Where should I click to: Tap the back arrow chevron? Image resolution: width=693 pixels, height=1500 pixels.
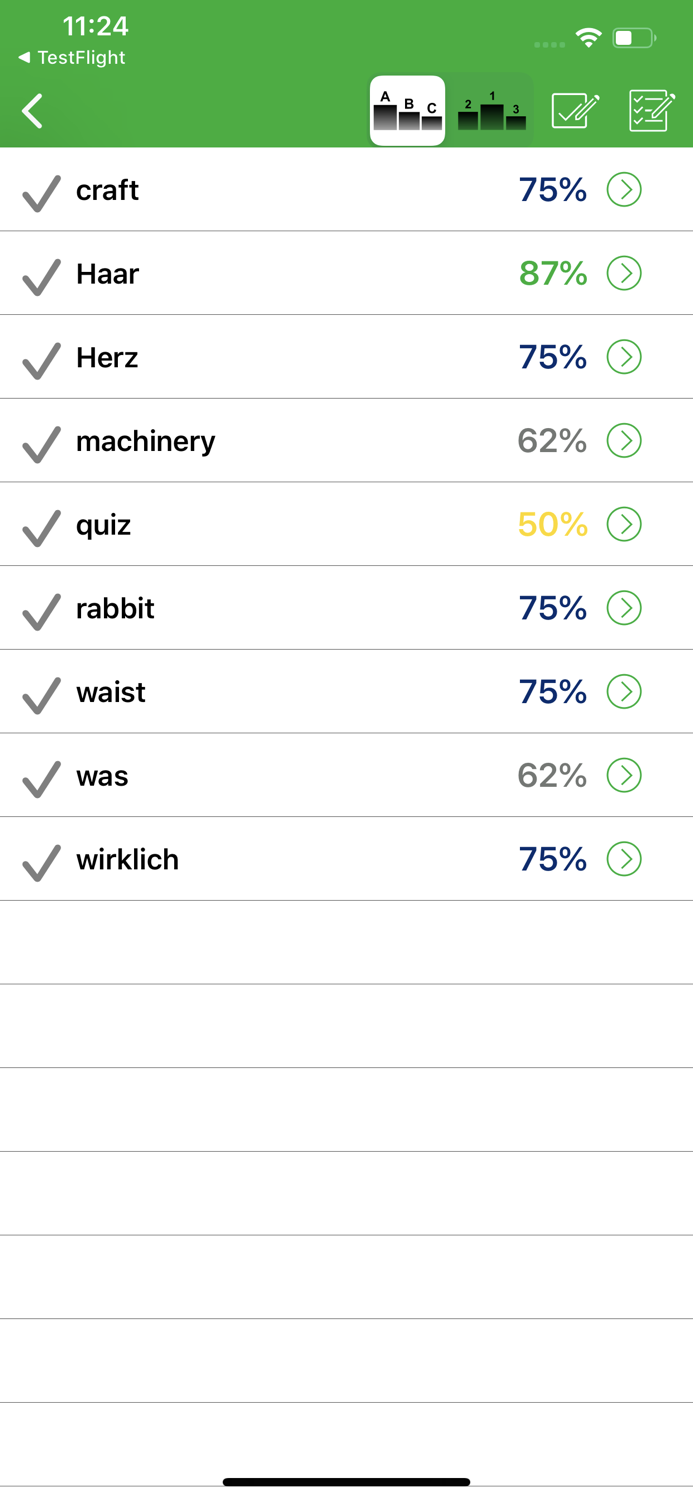31,111
